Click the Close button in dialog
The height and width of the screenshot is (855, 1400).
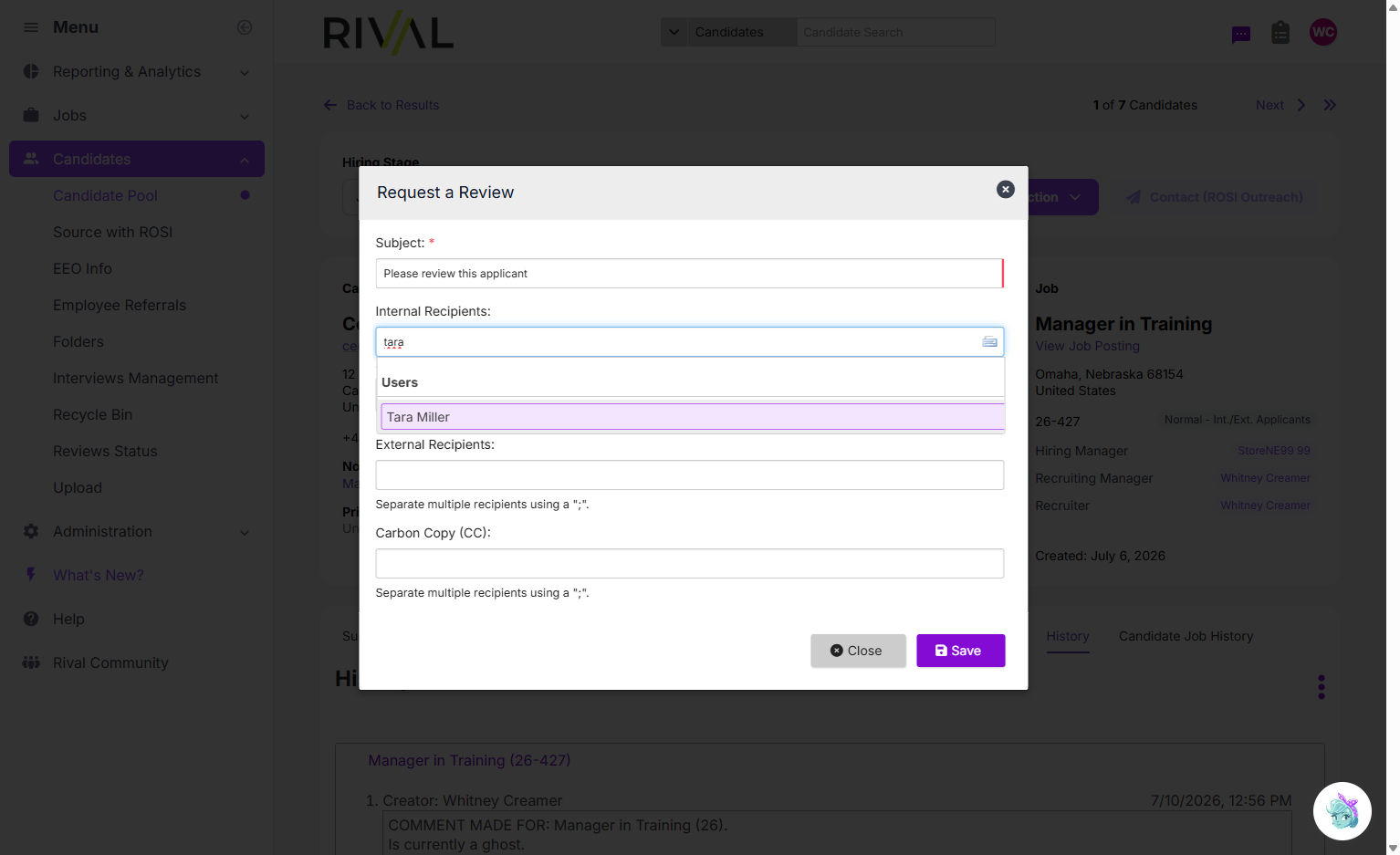tap(858, 651)
